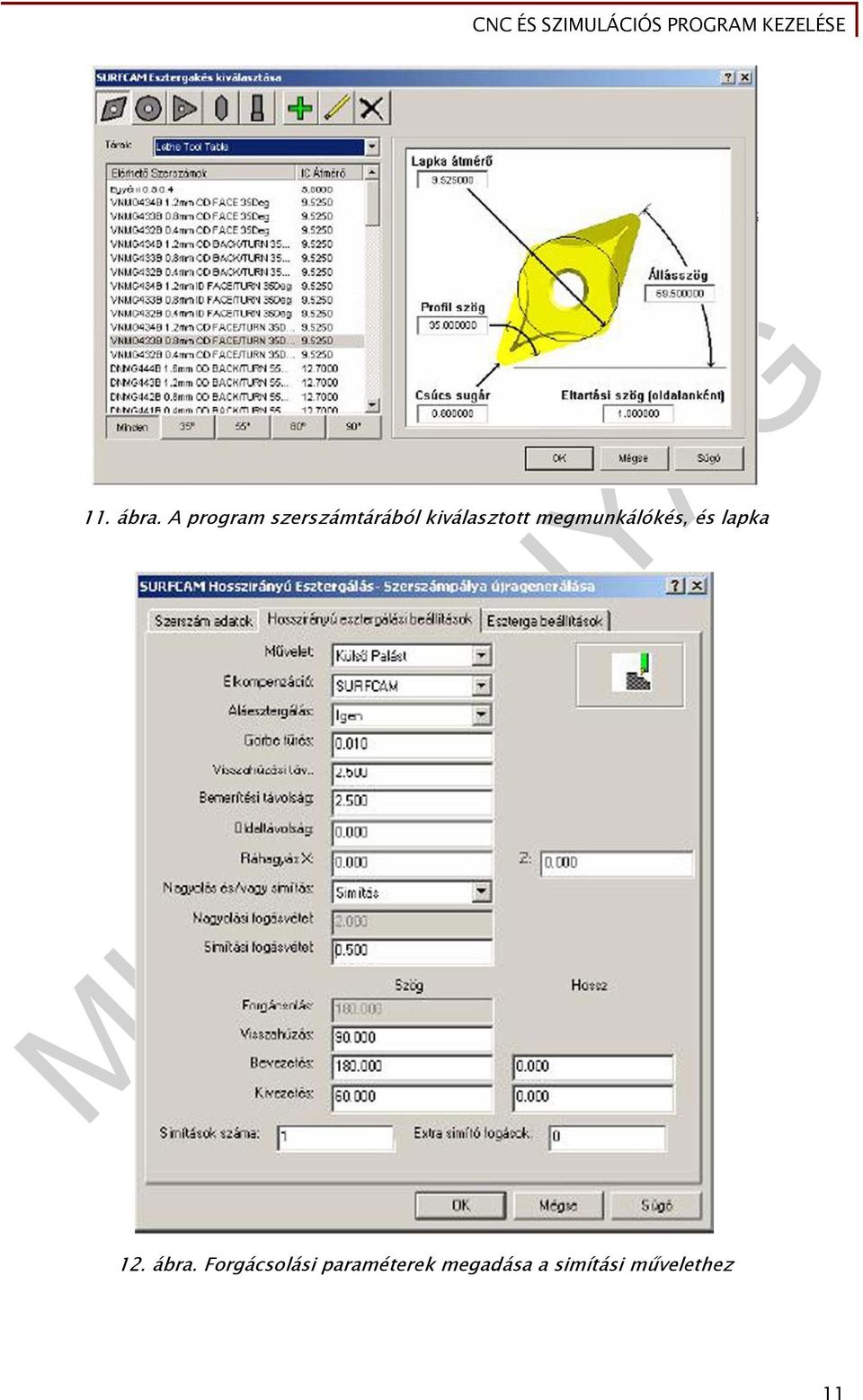Click the Oldaltávolság 0.000 field
This screenshot has height=1400, width=863.
pos(412,832)
